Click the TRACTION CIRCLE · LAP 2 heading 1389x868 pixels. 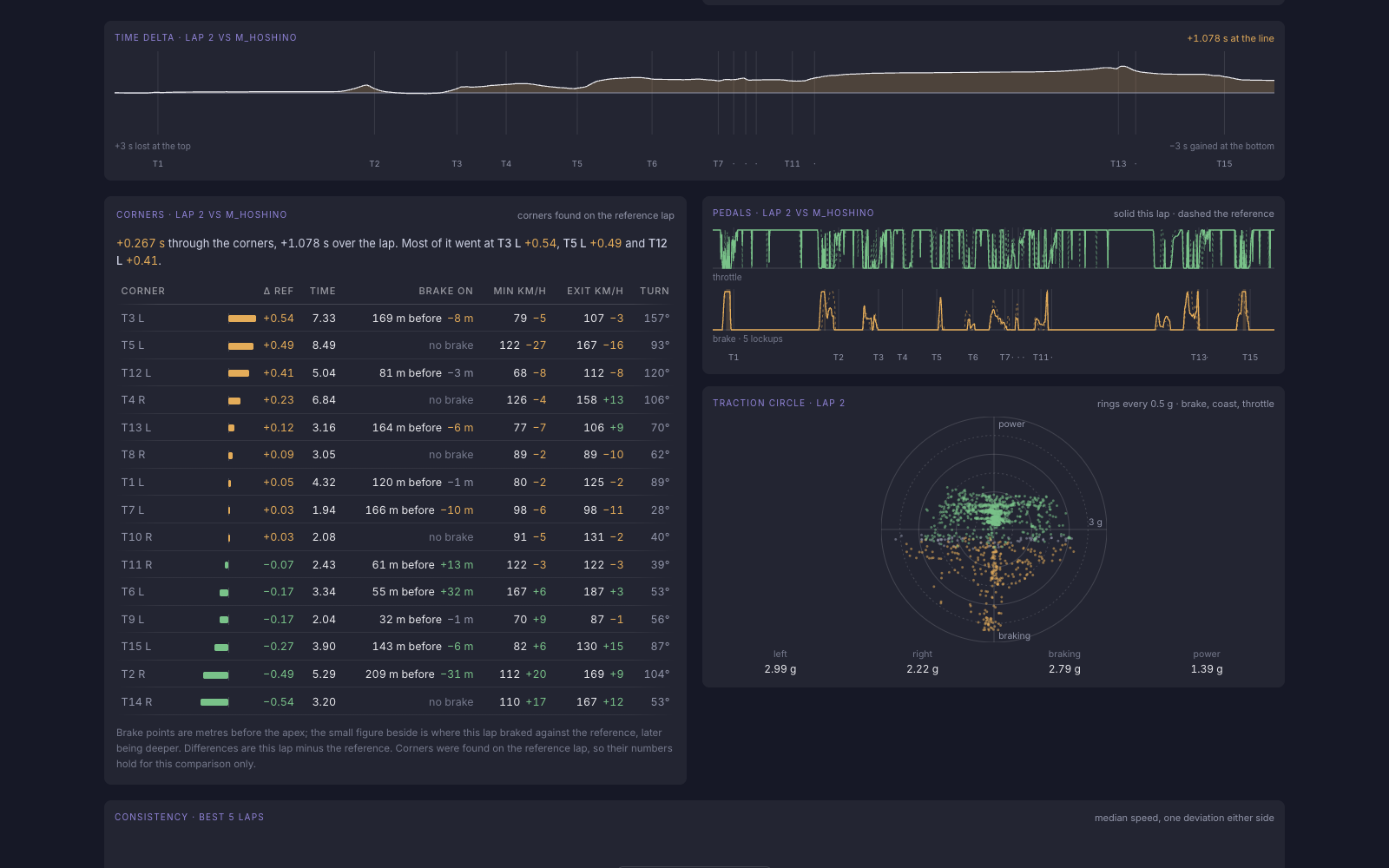[779, 404]
